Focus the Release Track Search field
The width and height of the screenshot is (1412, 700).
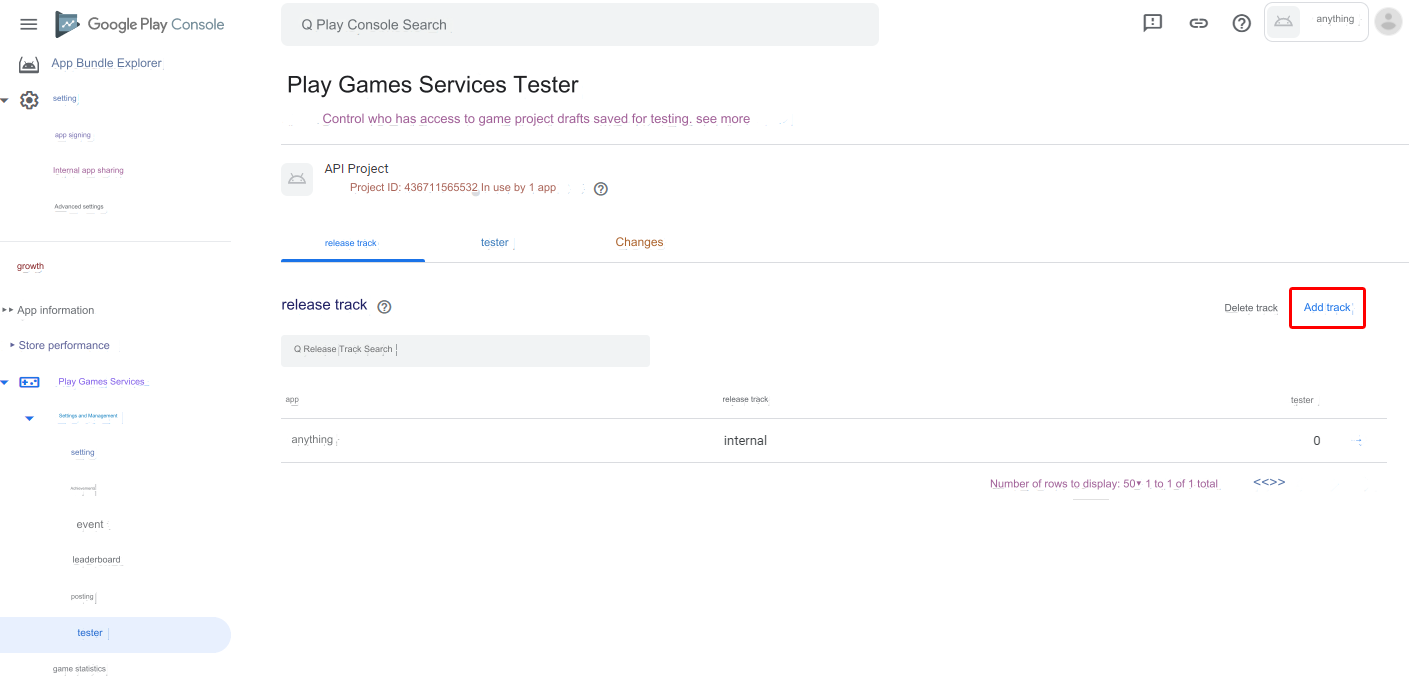pos(465,350)
